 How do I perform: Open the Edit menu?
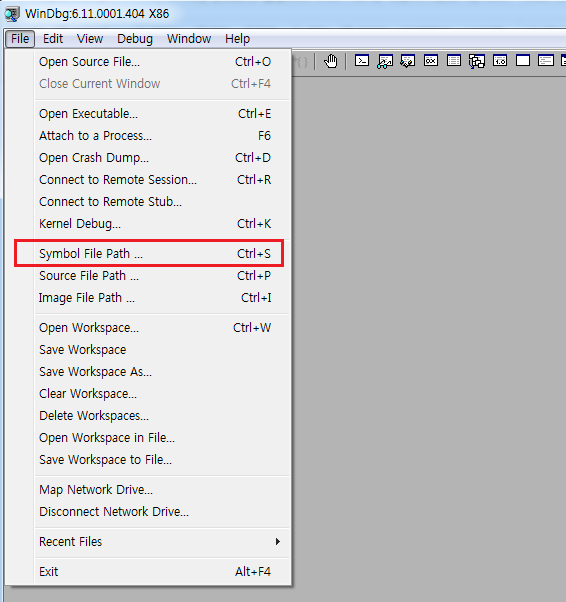(x=53, y=39)
